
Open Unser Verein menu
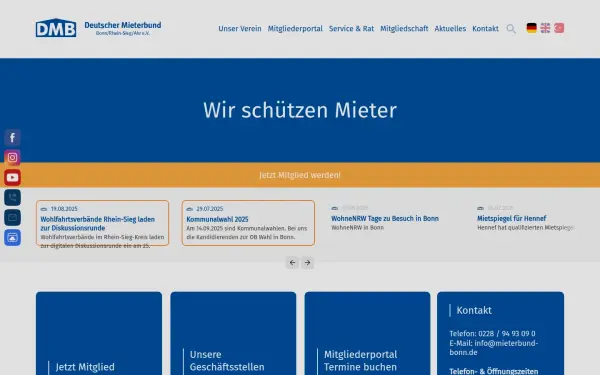[240, 29]
